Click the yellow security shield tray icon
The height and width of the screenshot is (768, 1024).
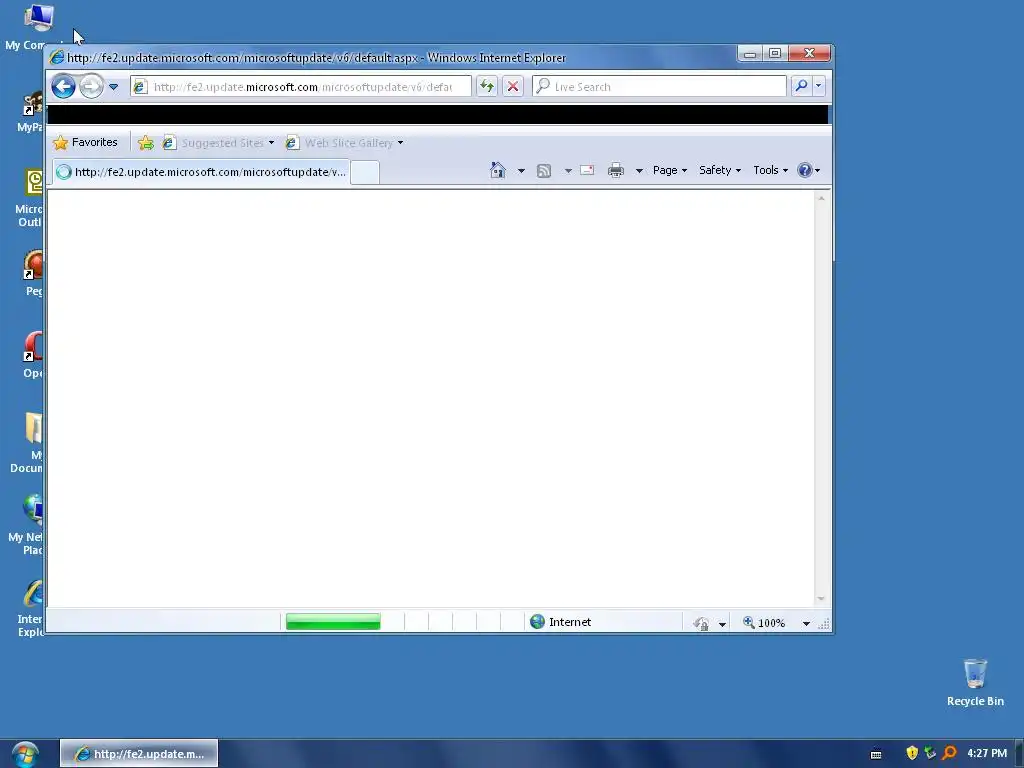tap(912, 753)
